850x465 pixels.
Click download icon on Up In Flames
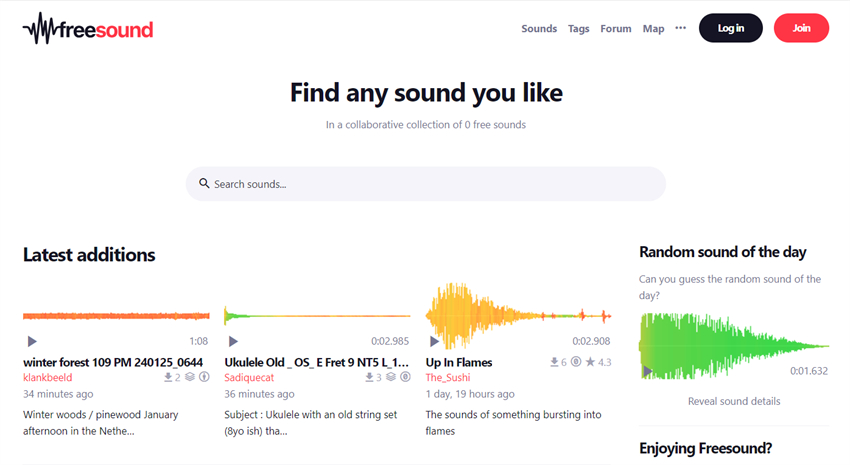pyautogui.click(x=554, y=361)
